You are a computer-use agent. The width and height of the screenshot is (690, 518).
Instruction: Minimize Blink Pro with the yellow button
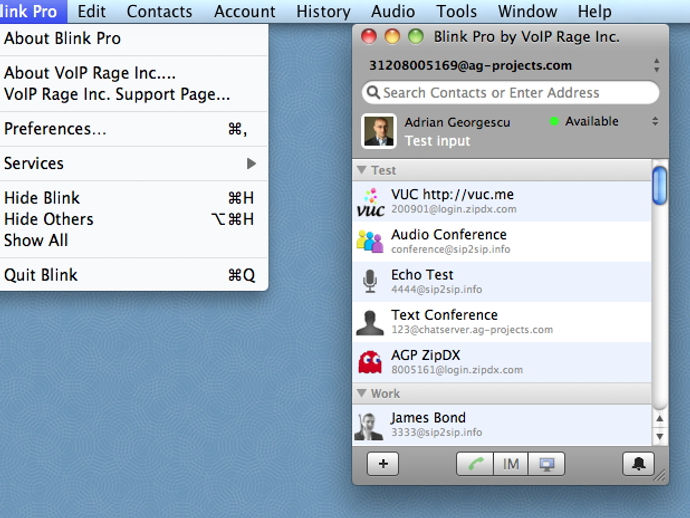click(392, 36)
